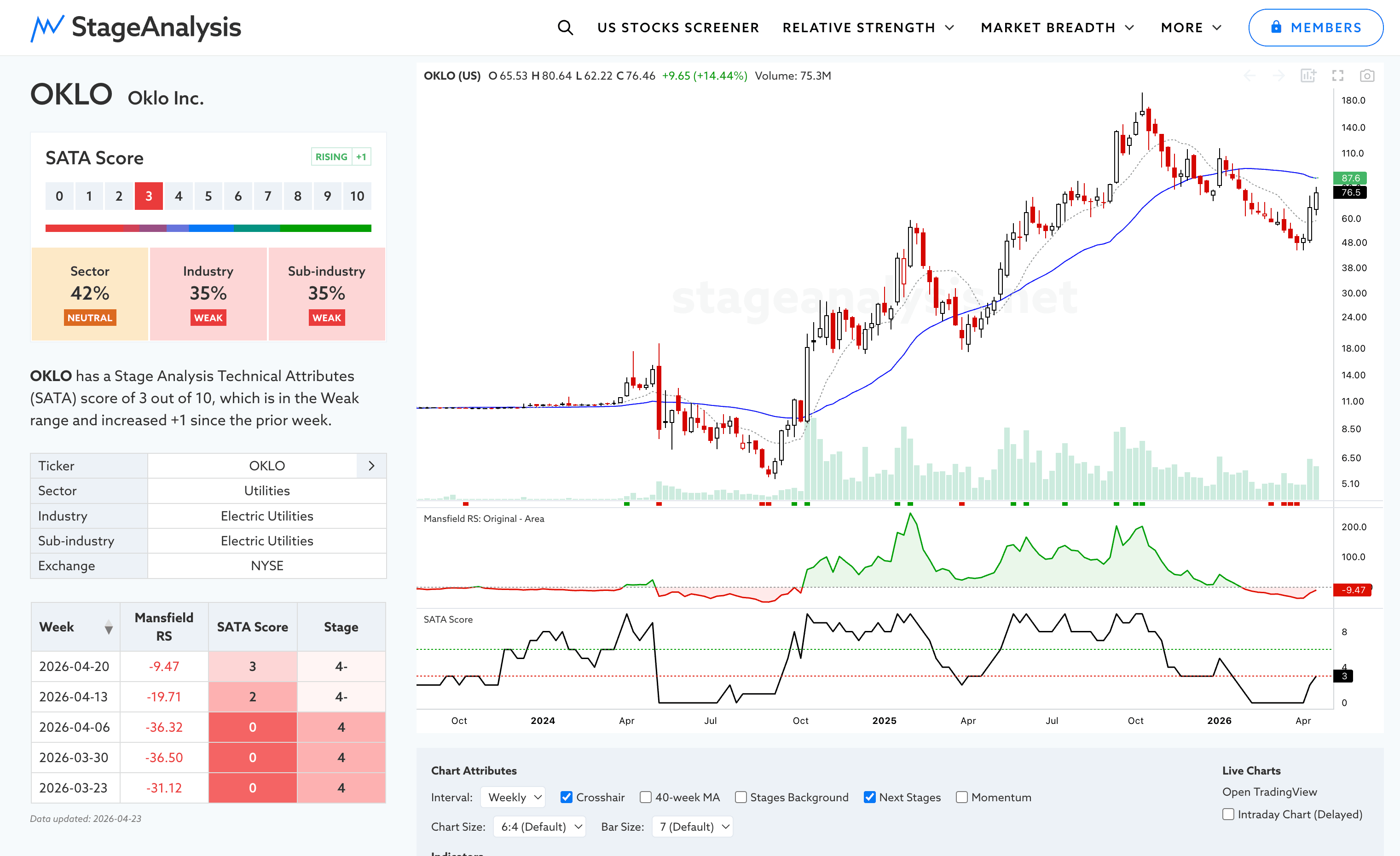This screenshot has height=856, width=1400.
Task: Click the chart forward arrow icon
Action: tap(1279, 75)
